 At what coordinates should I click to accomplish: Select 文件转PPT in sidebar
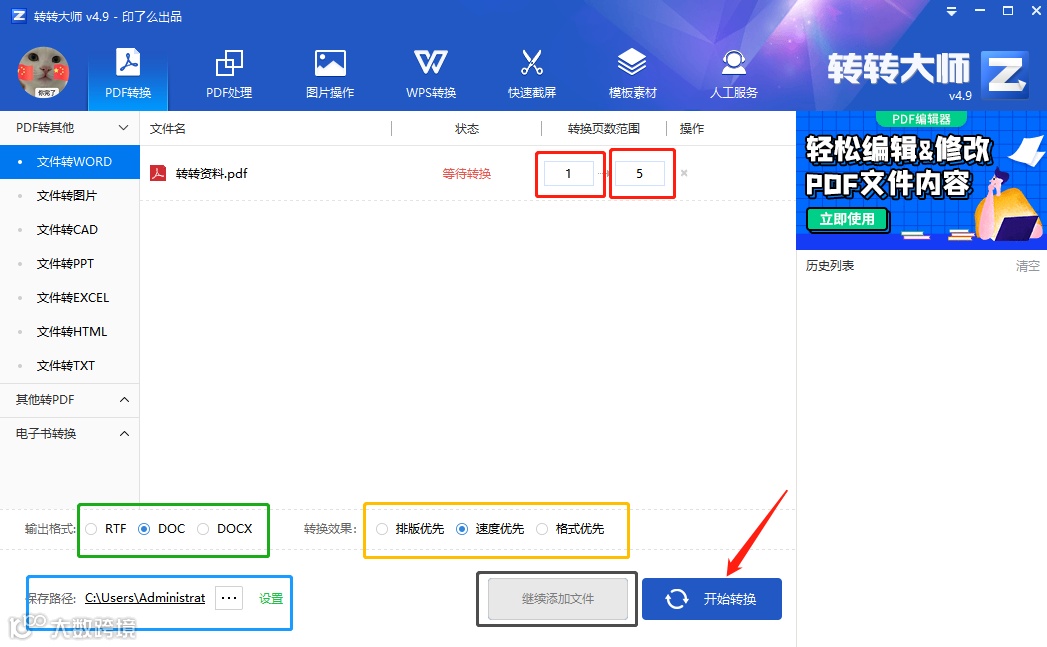click(69, 264)
